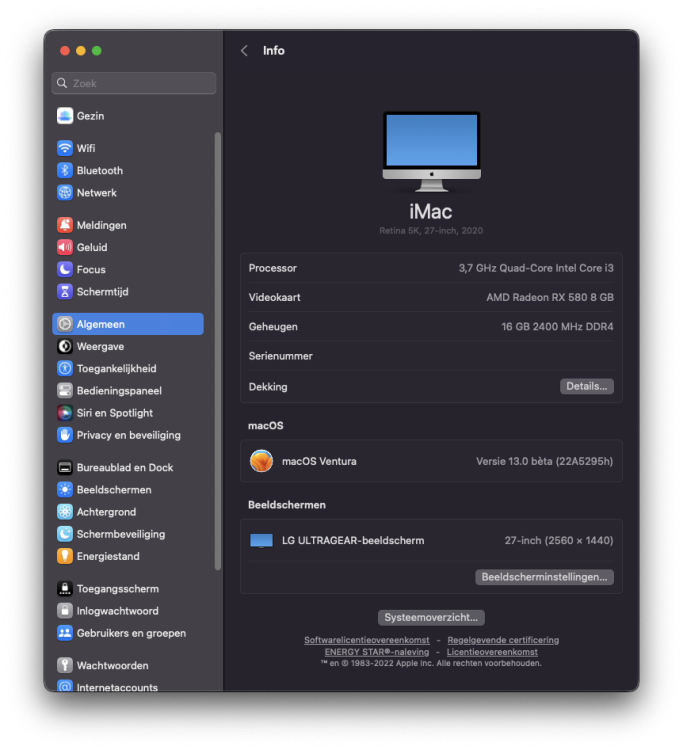Viewport: 683px width, 750px height.
Task: Click the iMac computer image
Action: (x=431, y=152)
